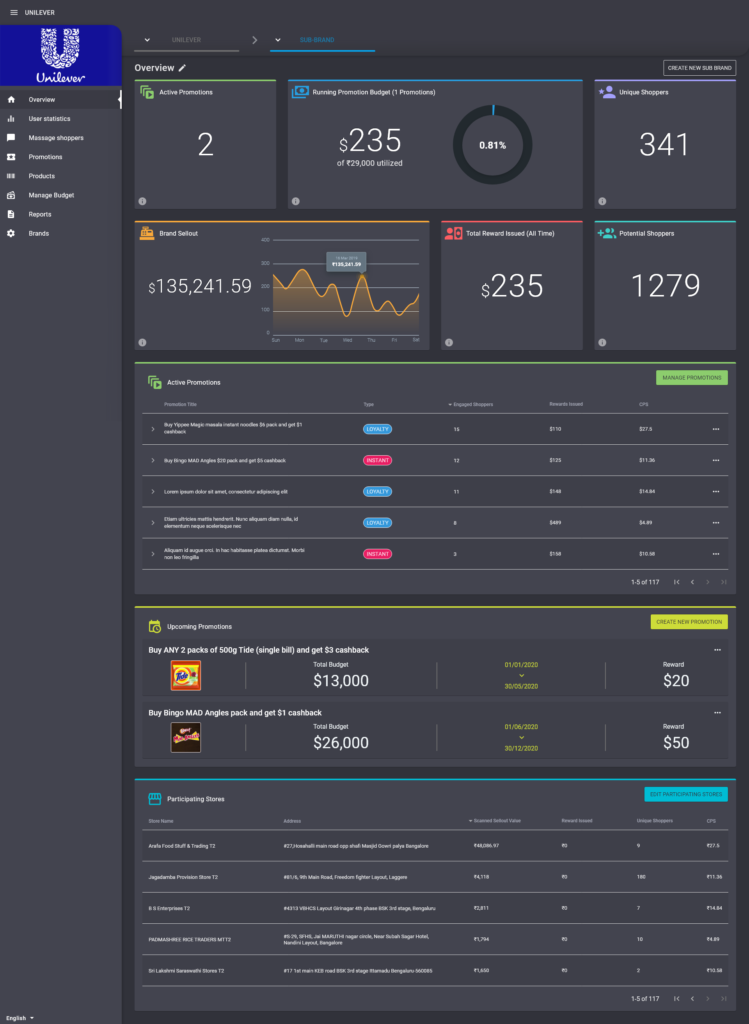Open three-dot menu for Tide upcoming promotion

point(717,650)
